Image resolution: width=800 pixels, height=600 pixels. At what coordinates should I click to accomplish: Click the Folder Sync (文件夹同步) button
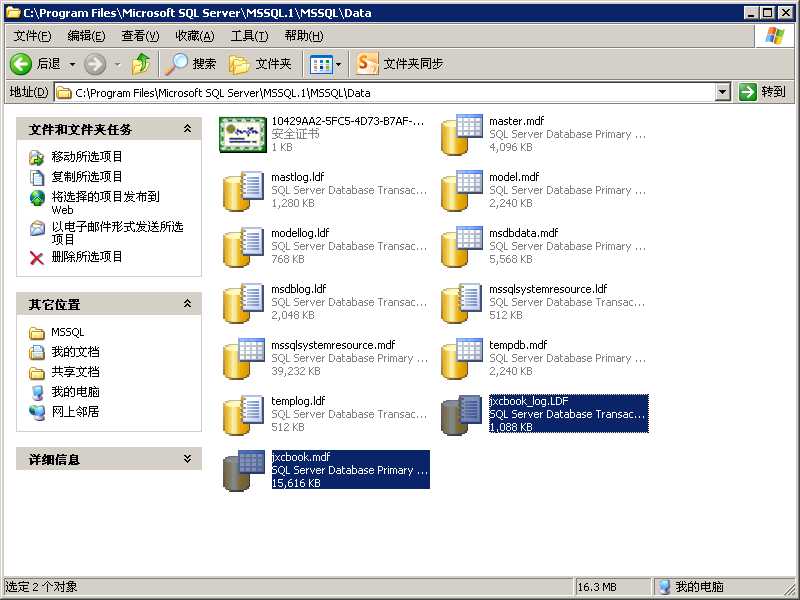(x=399, y=64)
